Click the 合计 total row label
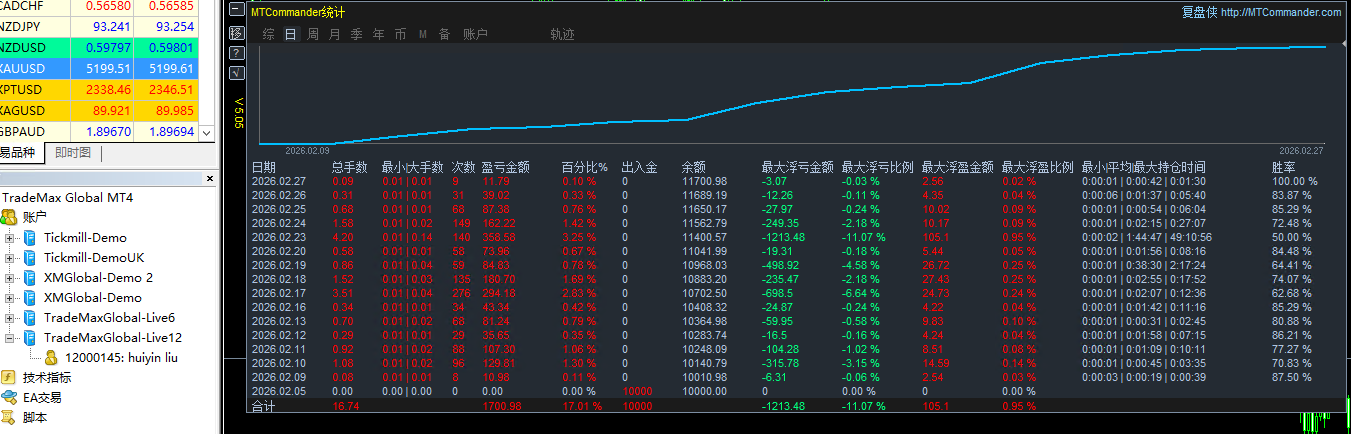The image size is (1351, 434). pos(264,406)
